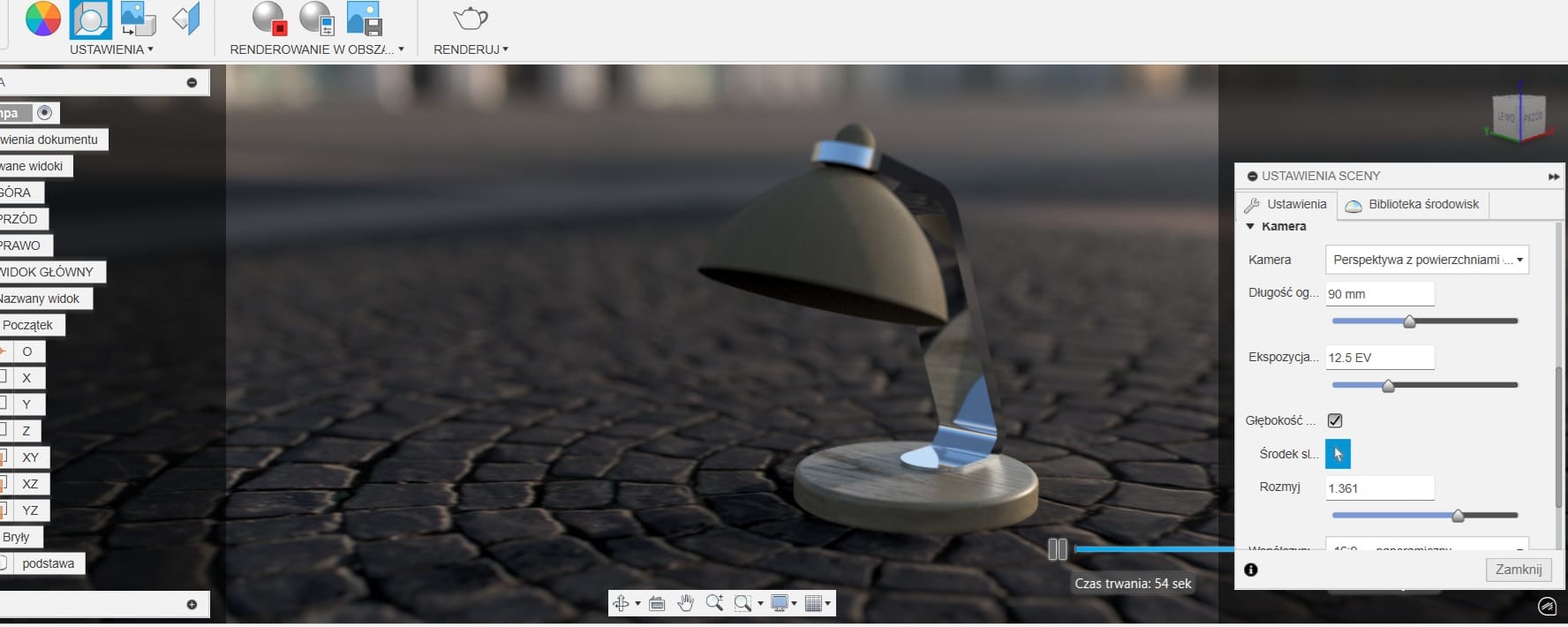
Task: Toggle visibility box next to XY plane
Action: point(4,457)
